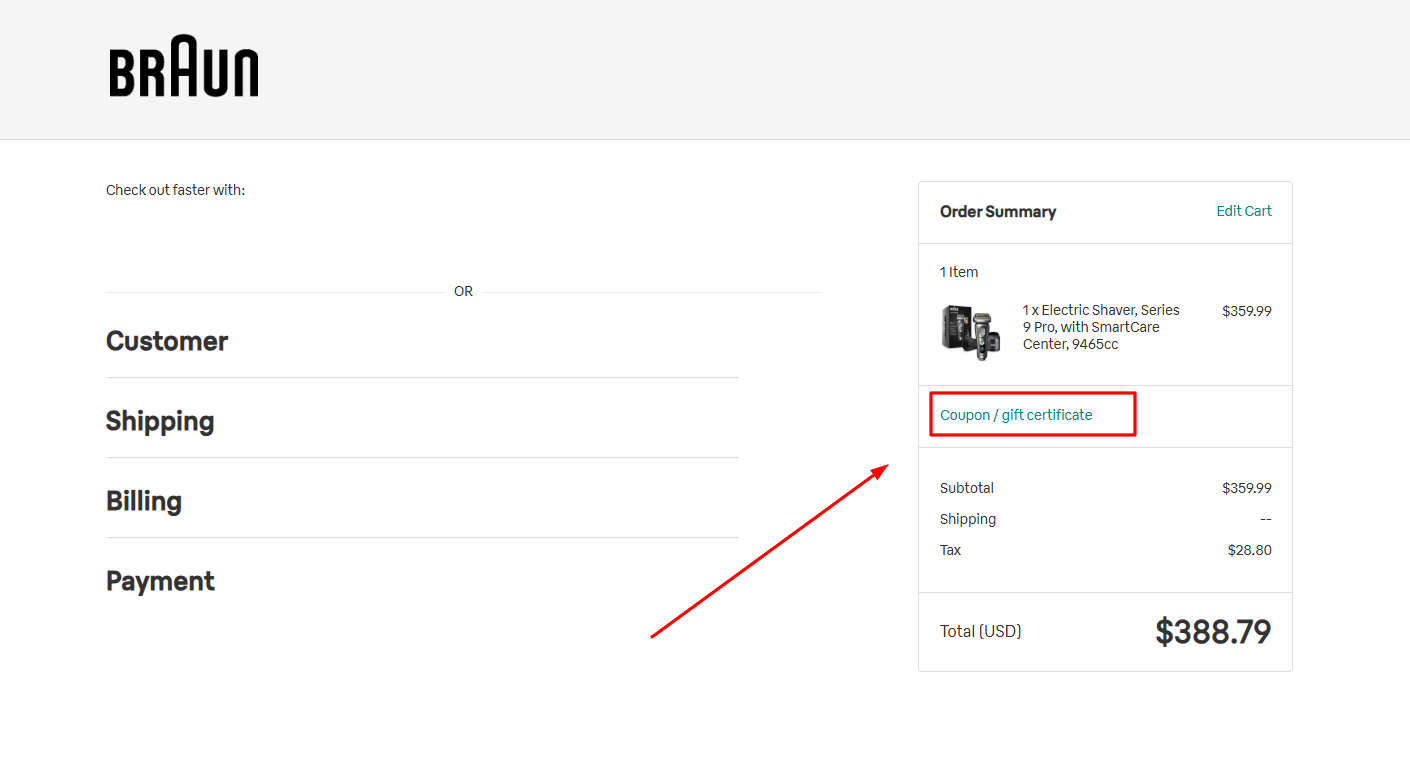Click the Tax label
The height and width of the screenshot is (773, 1410).
click(x=950, y=550)
